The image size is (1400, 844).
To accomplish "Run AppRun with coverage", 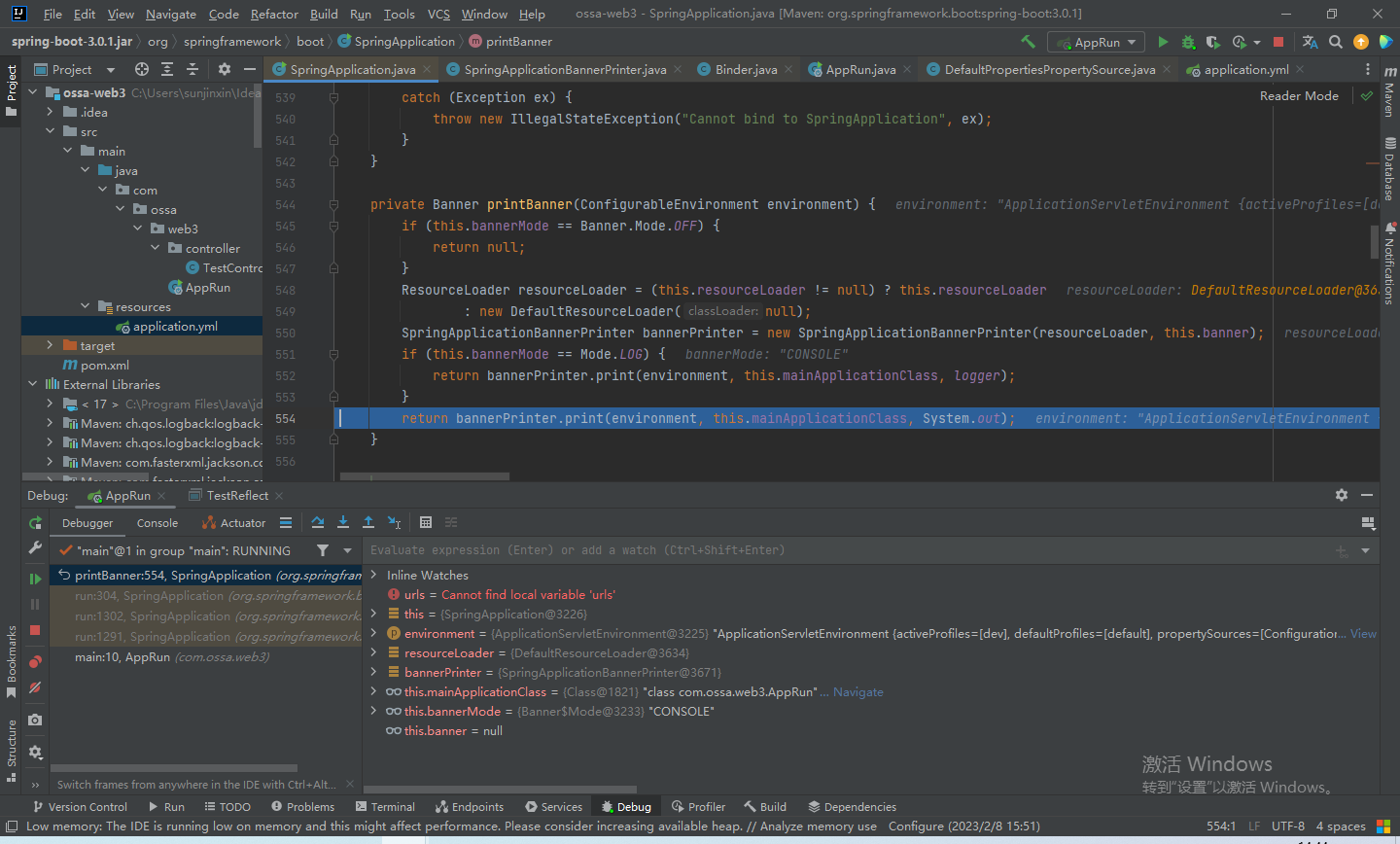I will pos(1213,42).
